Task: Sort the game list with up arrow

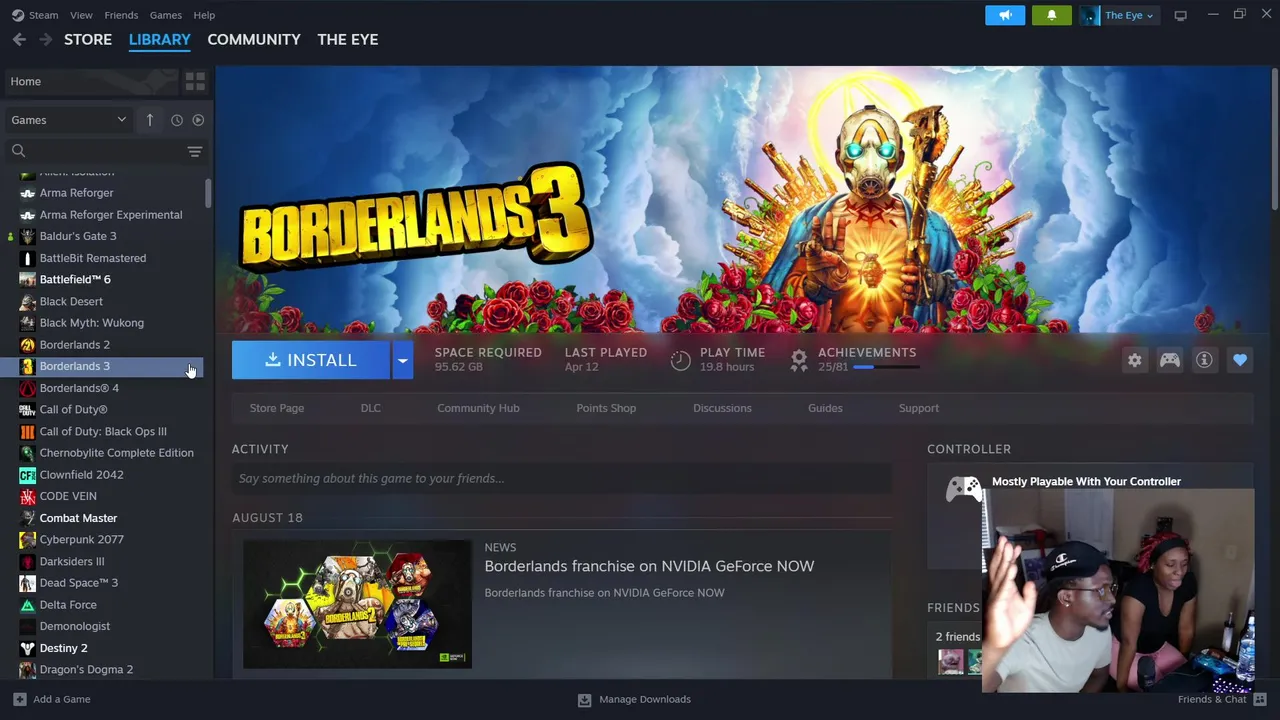Action: pos(150,120)
